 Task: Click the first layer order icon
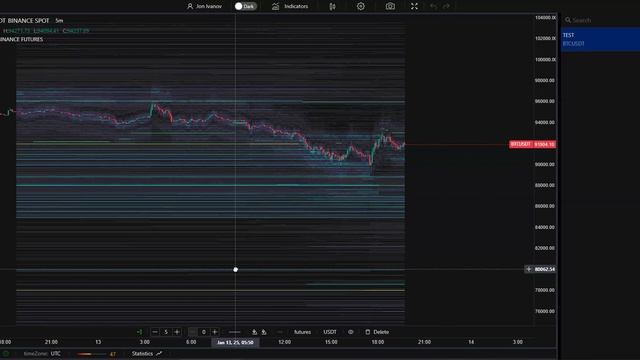(254, 332)
